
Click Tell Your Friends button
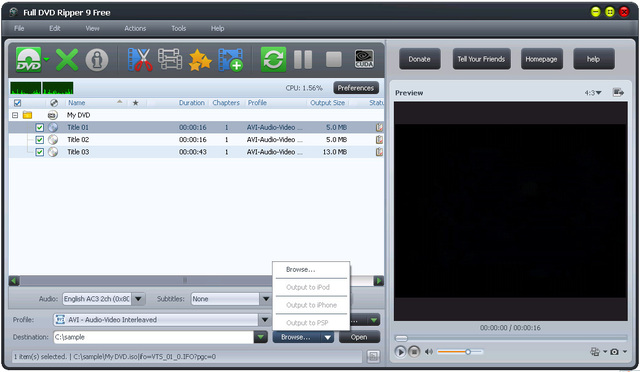(x=481, y=59)
